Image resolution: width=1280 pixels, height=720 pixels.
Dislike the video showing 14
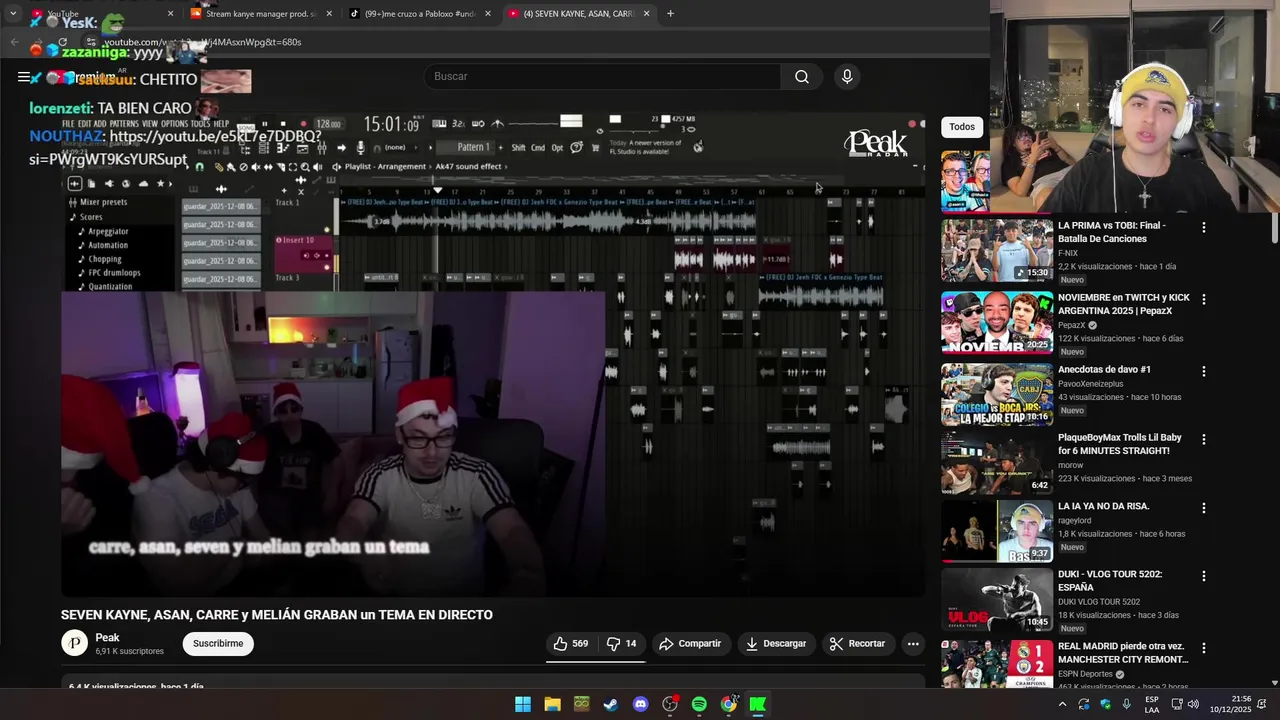point(622,644)
